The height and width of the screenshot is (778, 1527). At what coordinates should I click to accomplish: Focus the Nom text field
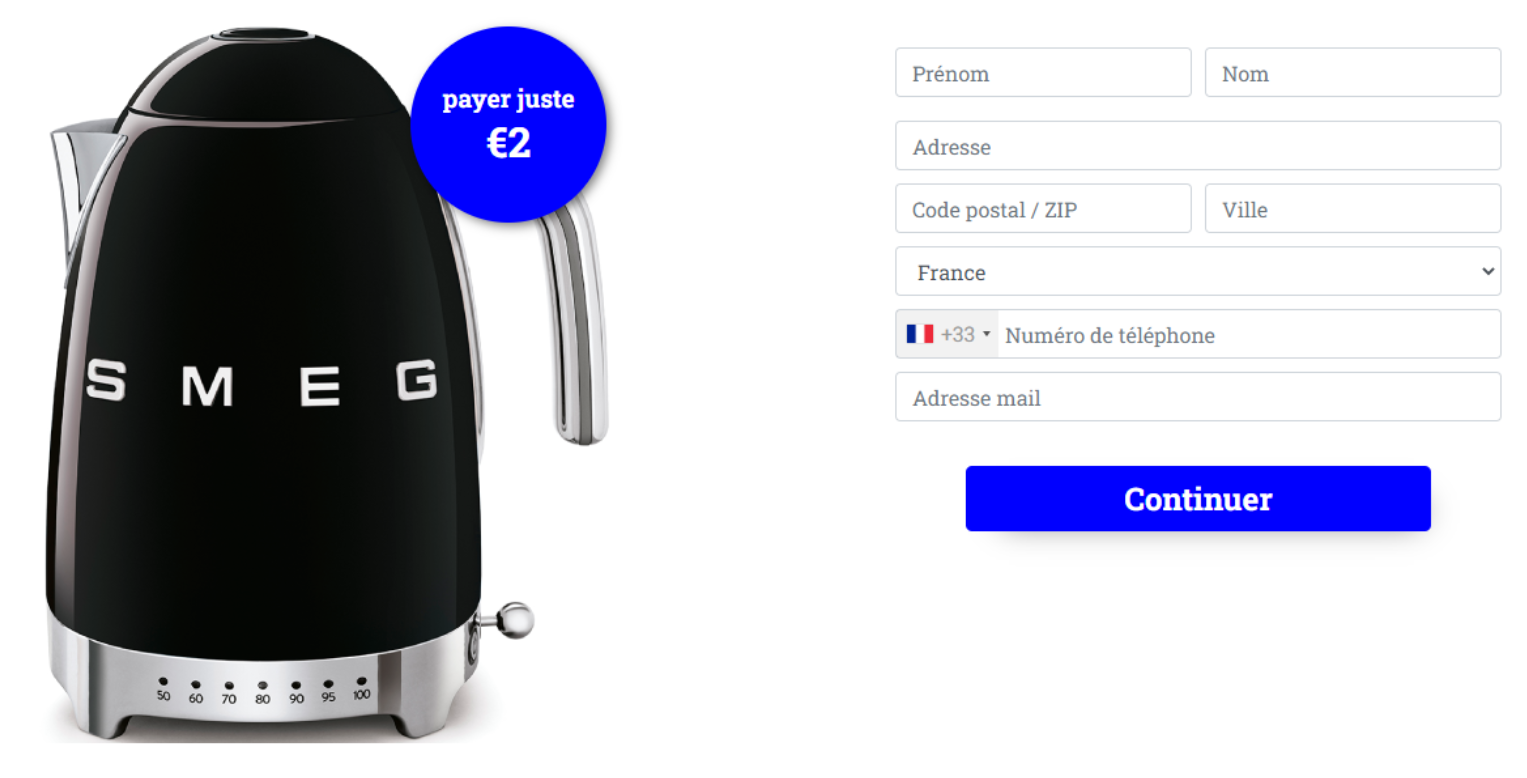(1353, 73)
